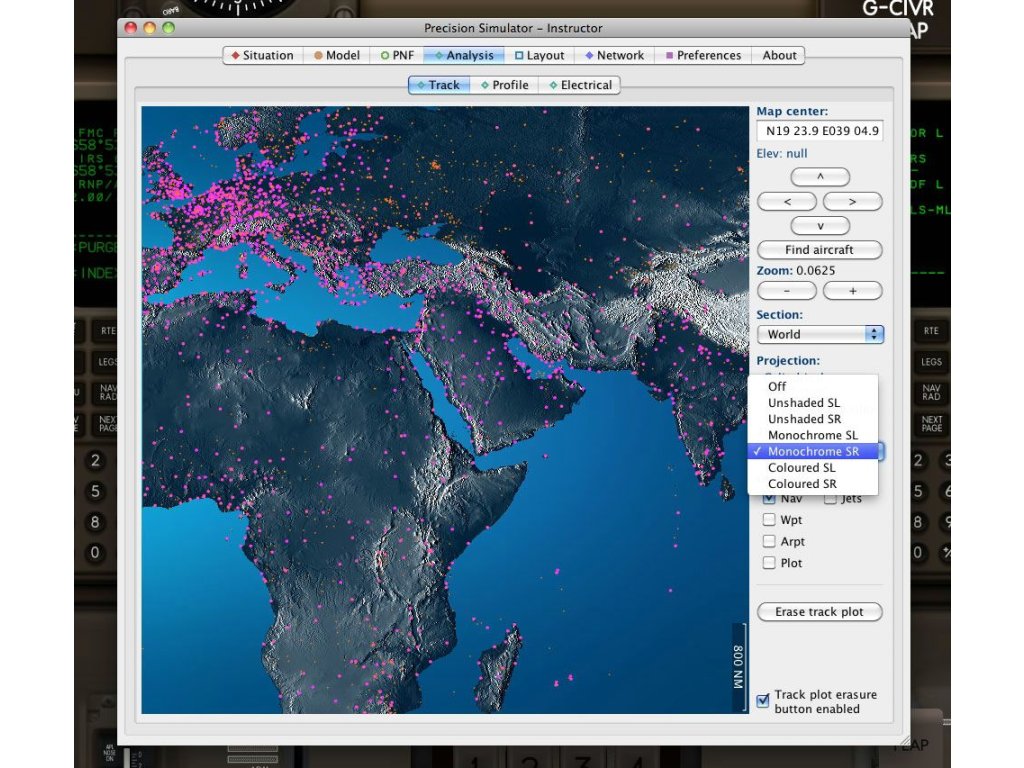This screenshot has height=768, width=1024.
Task: Choose Unshaded SR option
Action: 813,419
